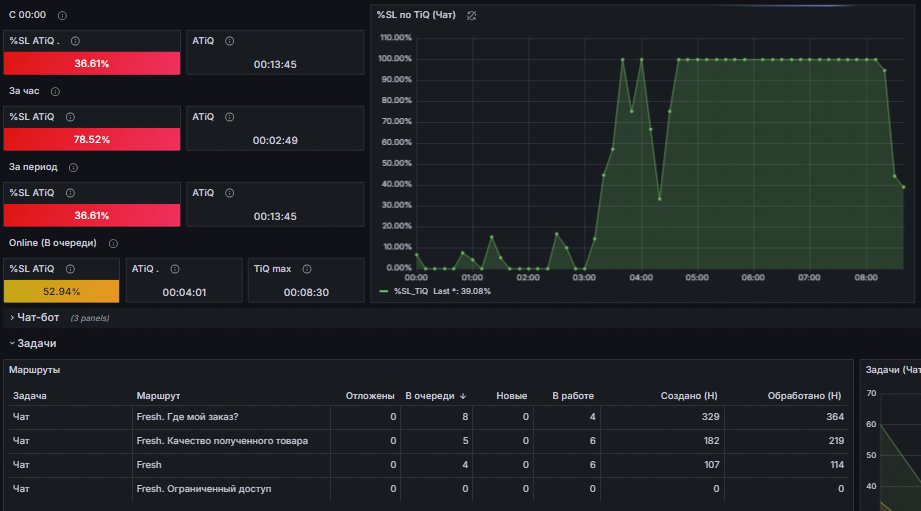921x511 pixels.
Task: Click the icon beside %SL по TiQ (Чат) title
Action: 472,16
